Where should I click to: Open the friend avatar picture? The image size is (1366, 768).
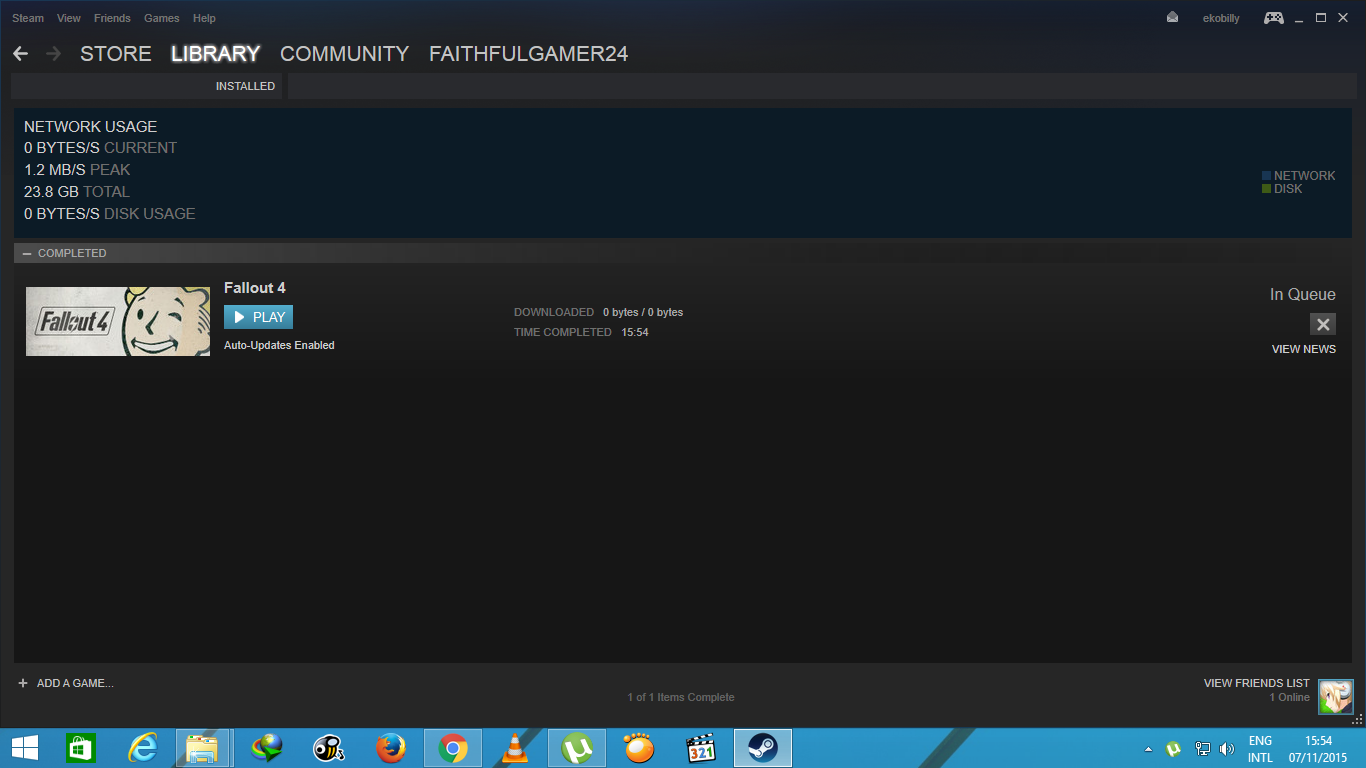pos(1336,697)
